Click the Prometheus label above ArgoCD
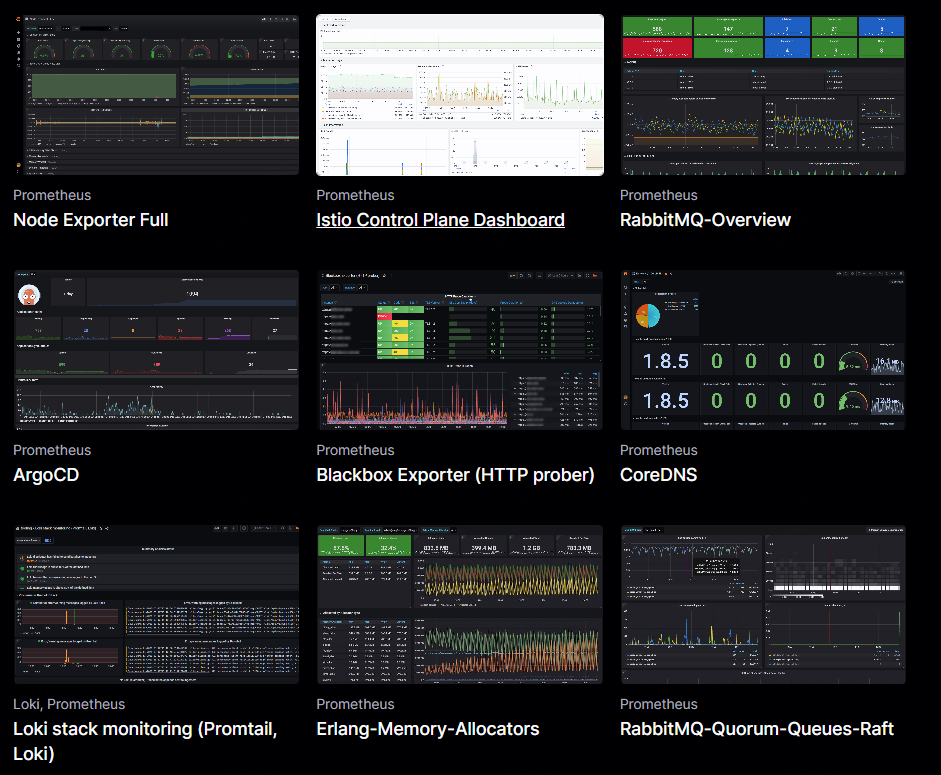 click(52, 450)
